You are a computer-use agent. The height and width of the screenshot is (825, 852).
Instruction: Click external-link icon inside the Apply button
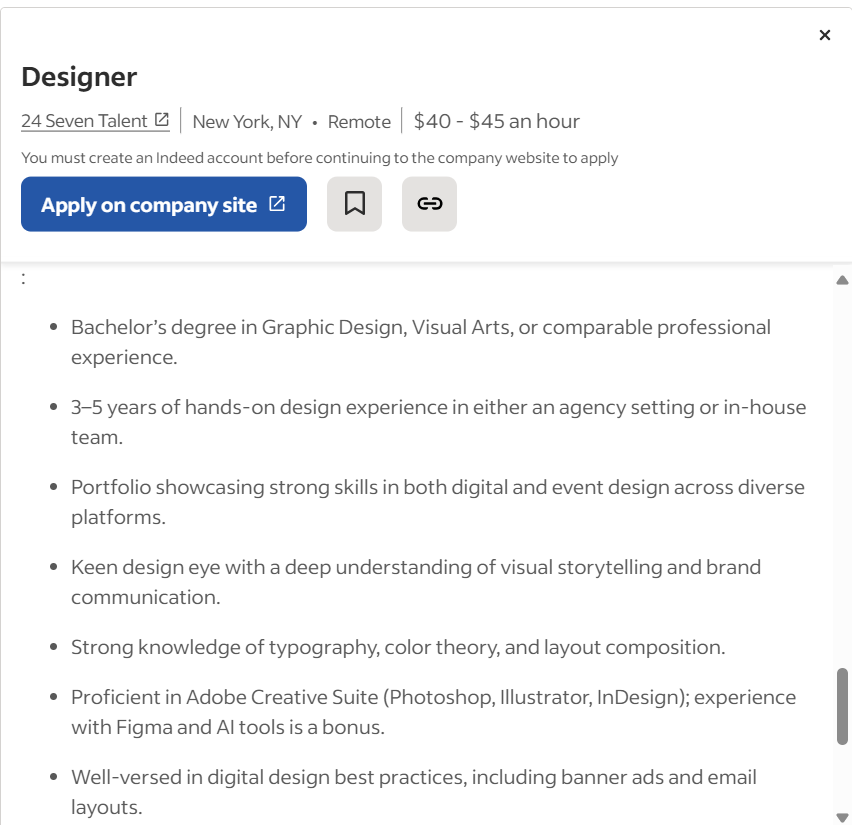coord(277,204)
